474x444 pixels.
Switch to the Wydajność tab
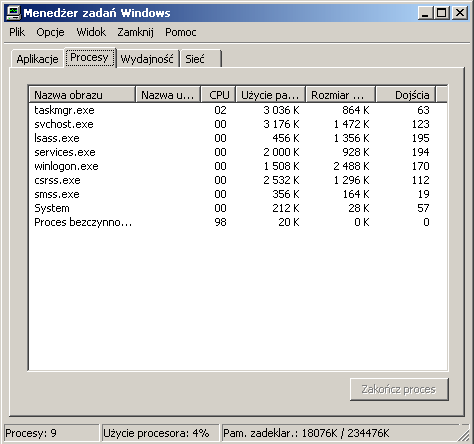point(147,59)
